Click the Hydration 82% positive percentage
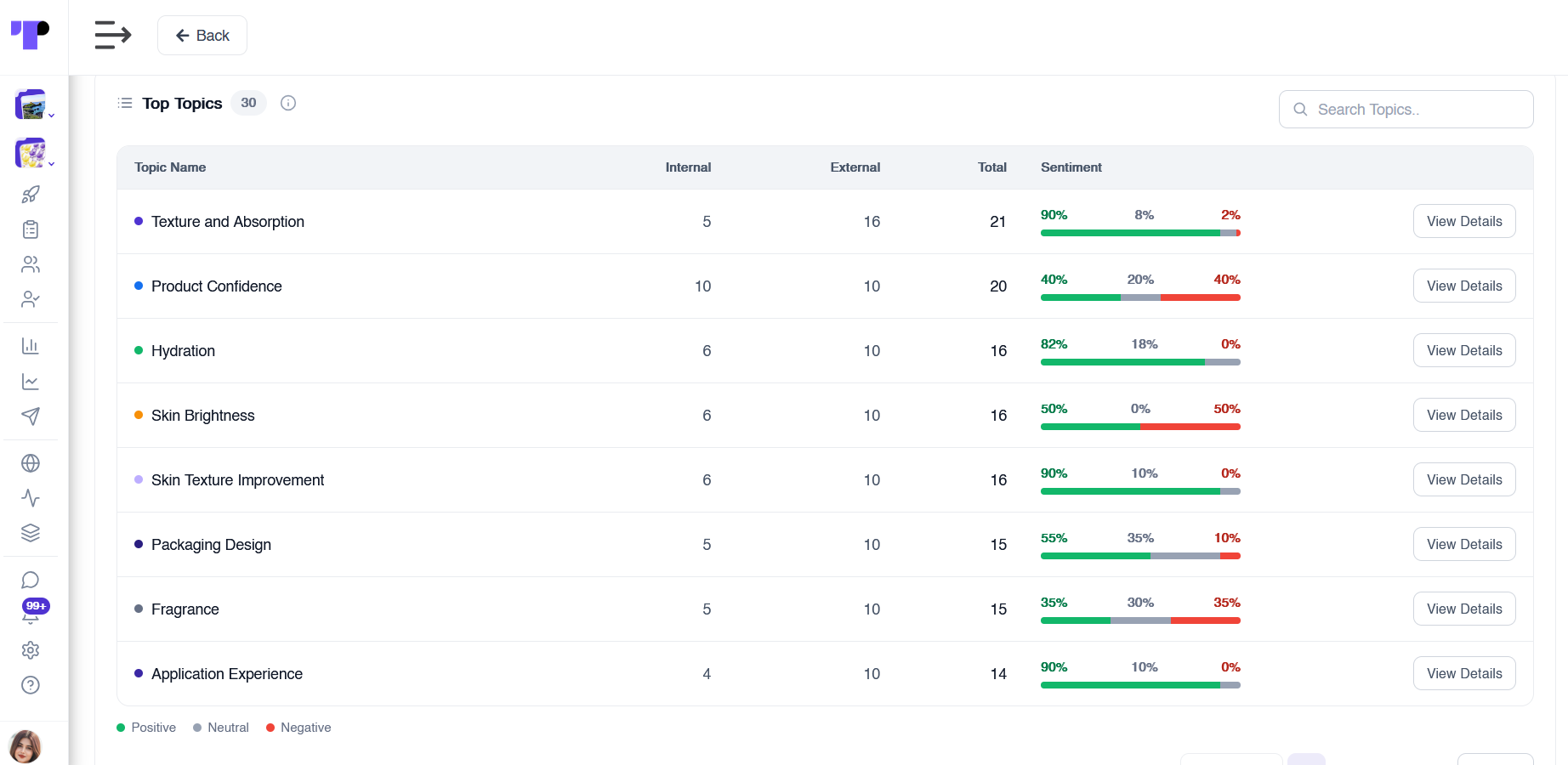Image resolution: width=1568 pixels, height=765 pixels. (x=1054, y=344)
